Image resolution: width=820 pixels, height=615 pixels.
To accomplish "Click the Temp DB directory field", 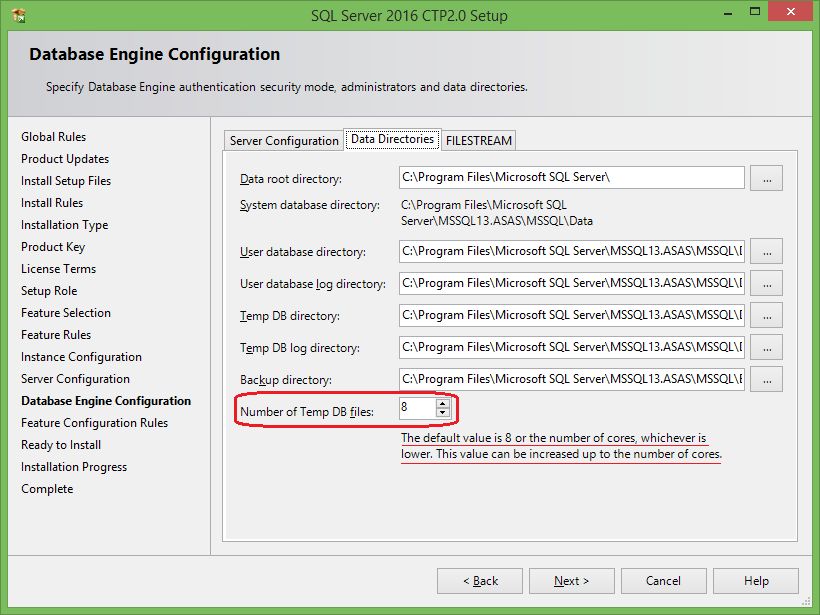I will tap(572, 315).
